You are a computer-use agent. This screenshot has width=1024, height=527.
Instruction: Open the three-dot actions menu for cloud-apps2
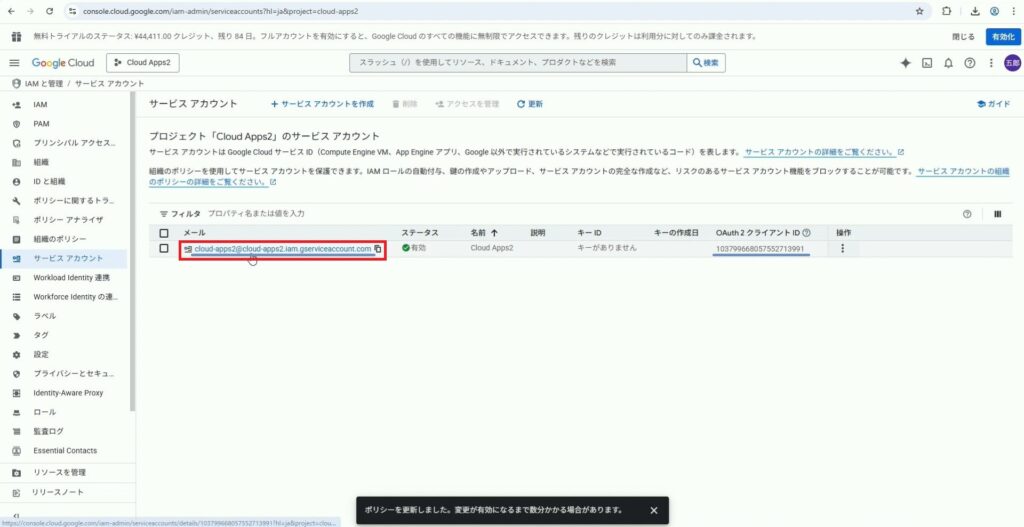tap(842, 248)
